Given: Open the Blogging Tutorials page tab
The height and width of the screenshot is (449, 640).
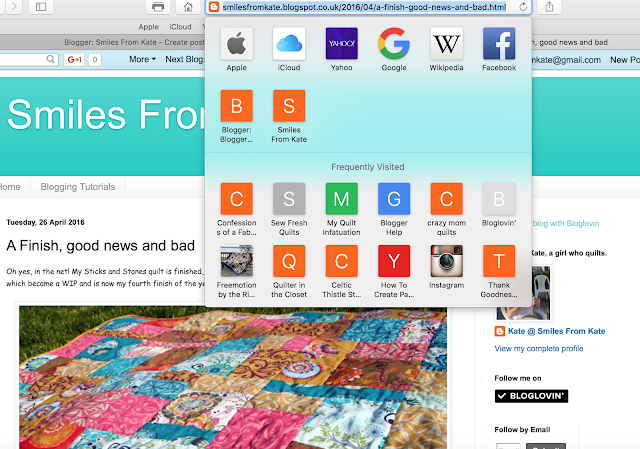Looking at the screenshot, I should 78,187.
